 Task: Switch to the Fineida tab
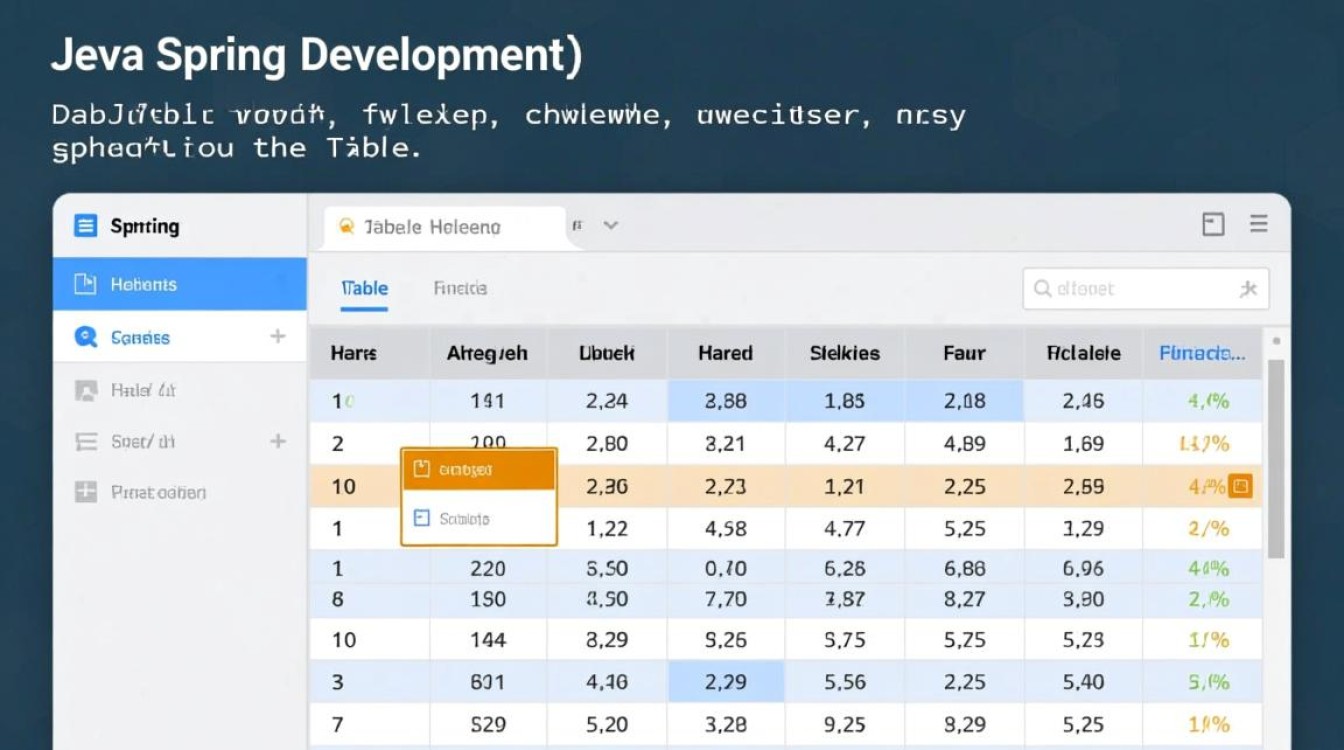point(460,288)
